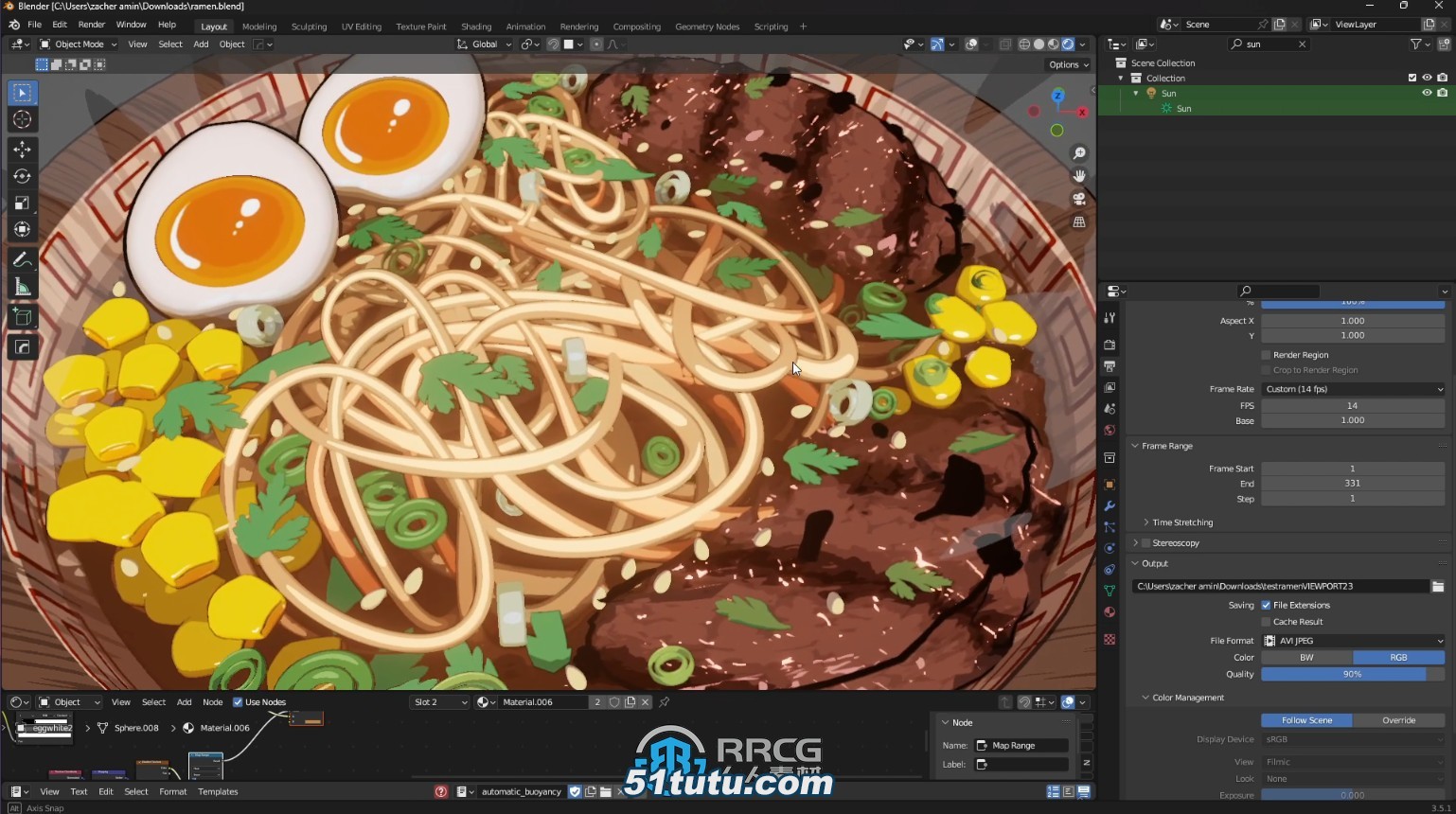1456x814 pixels.
Task: Switch to the Geometry Nodes workspace tab
Action: 707,27
